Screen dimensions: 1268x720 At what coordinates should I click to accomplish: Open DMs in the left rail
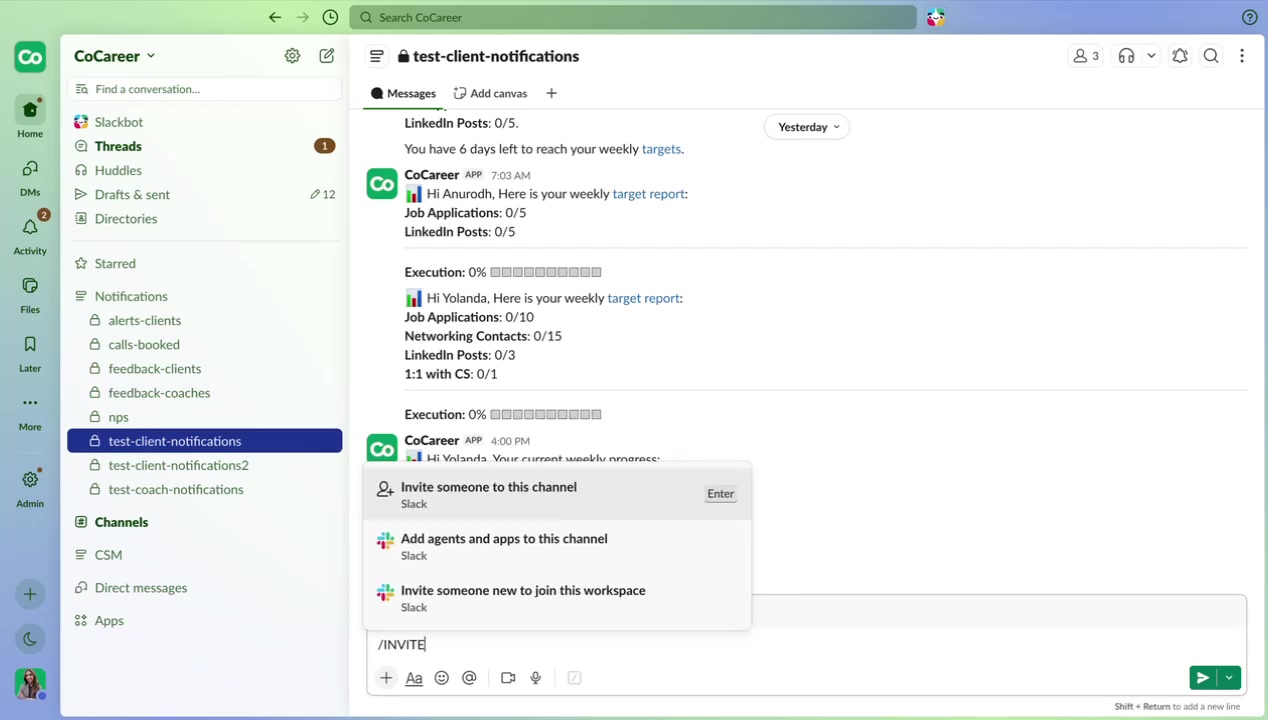(30, 176)
